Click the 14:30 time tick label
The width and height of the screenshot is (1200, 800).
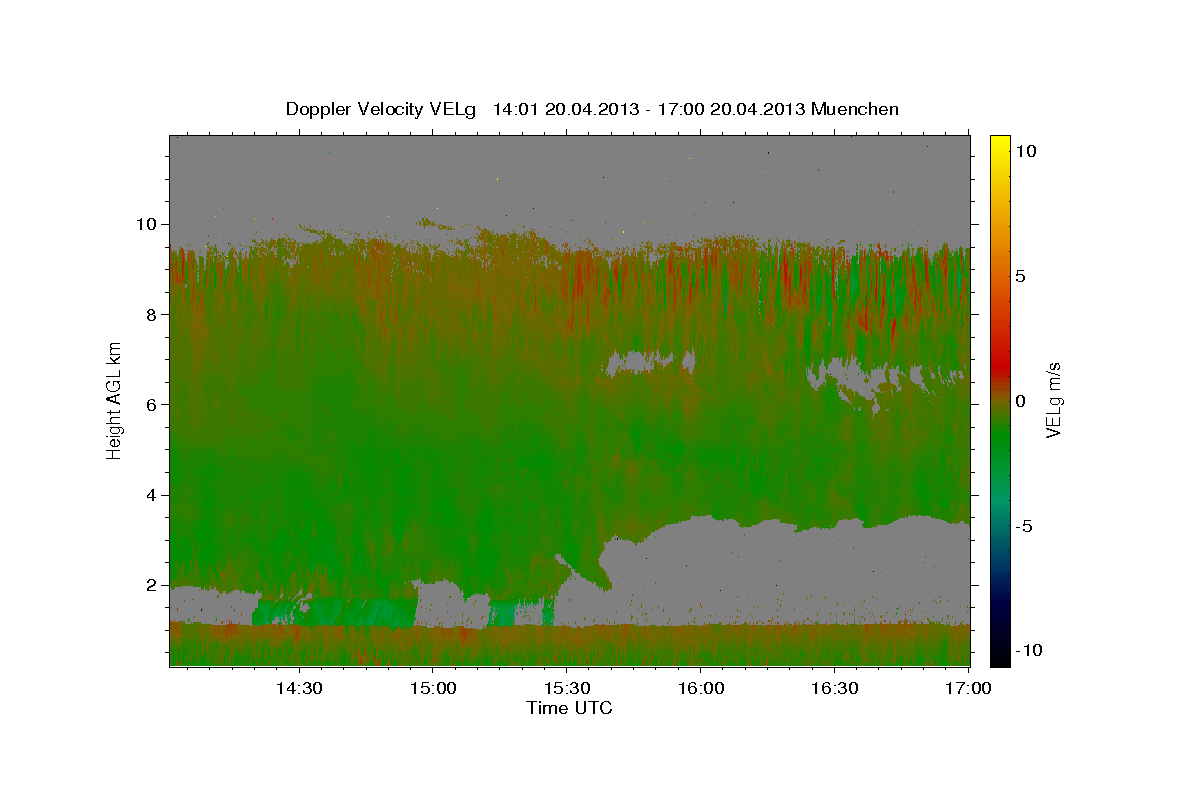click(x=299, y=689)
